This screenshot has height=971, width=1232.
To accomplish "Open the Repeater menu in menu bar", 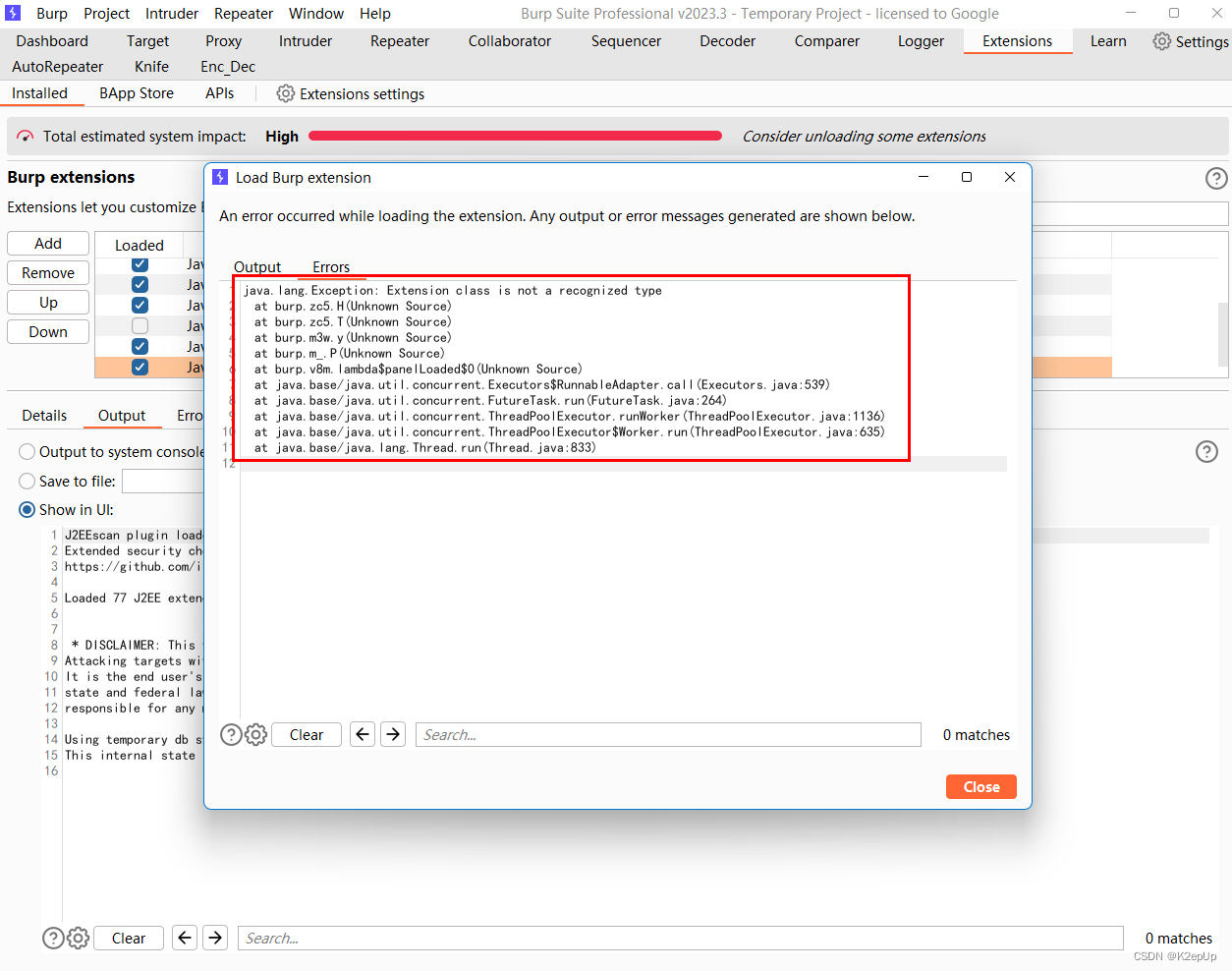I will [244, 13].
